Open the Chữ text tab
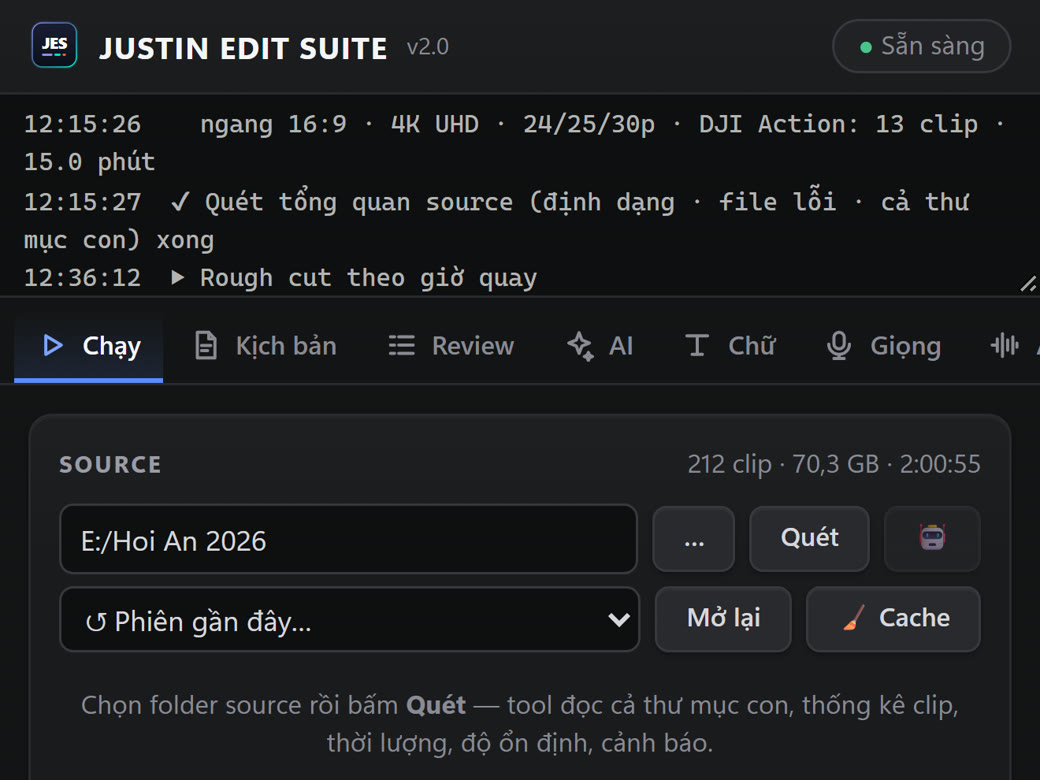Screen dimensions: 1040x780 (x=730, y=346)
